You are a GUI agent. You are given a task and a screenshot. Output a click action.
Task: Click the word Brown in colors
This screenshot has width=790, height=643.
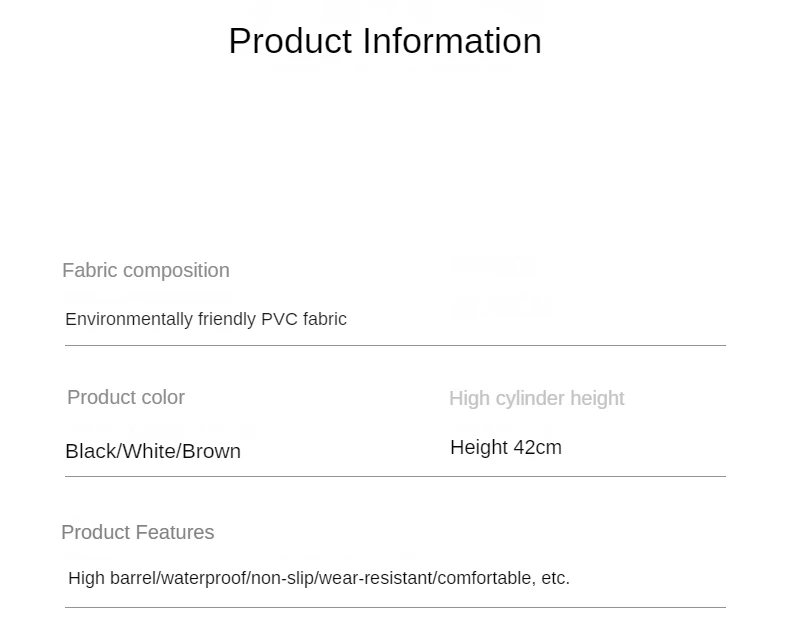tap(211, 451)
